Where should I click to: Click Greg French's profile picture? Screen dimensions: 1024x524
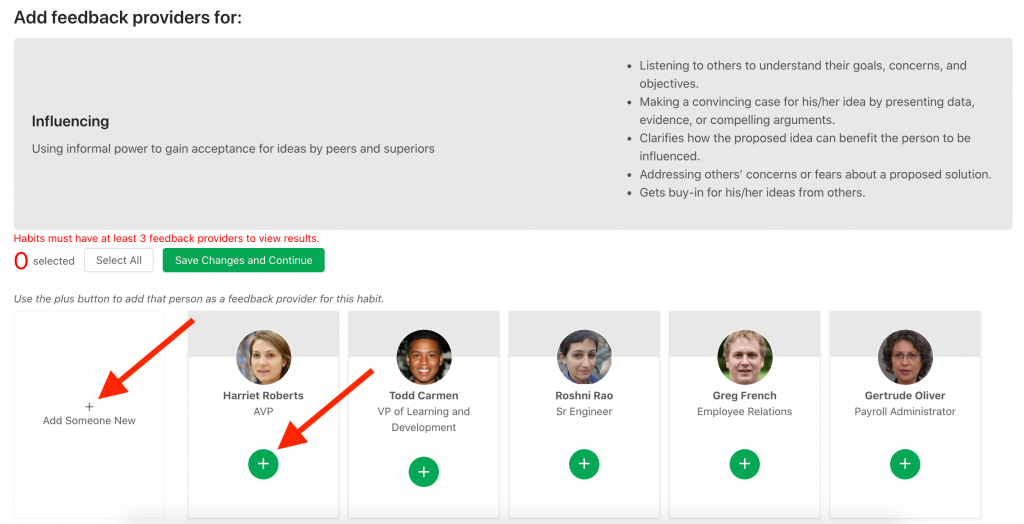[745, 357]
